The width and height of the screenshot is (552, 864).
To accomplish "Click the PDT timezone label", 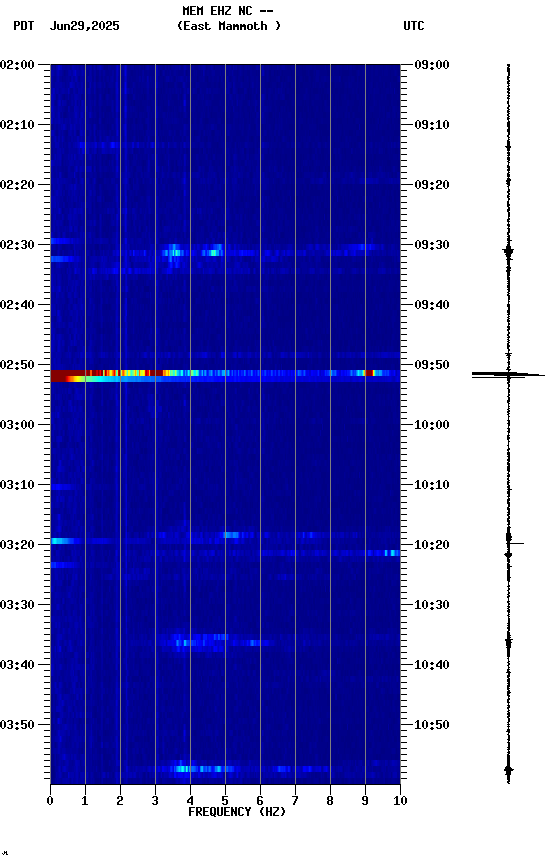I will point(24,26).
